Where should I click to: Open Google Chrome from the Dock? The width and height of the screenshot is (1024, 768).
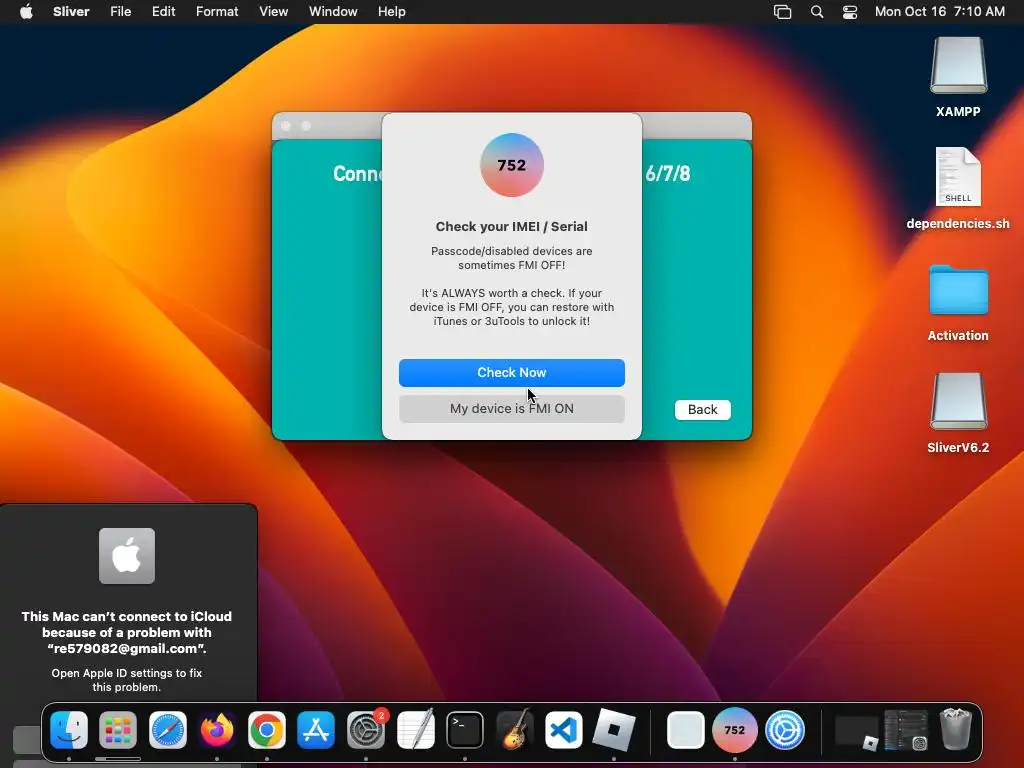tap(266, 729)
